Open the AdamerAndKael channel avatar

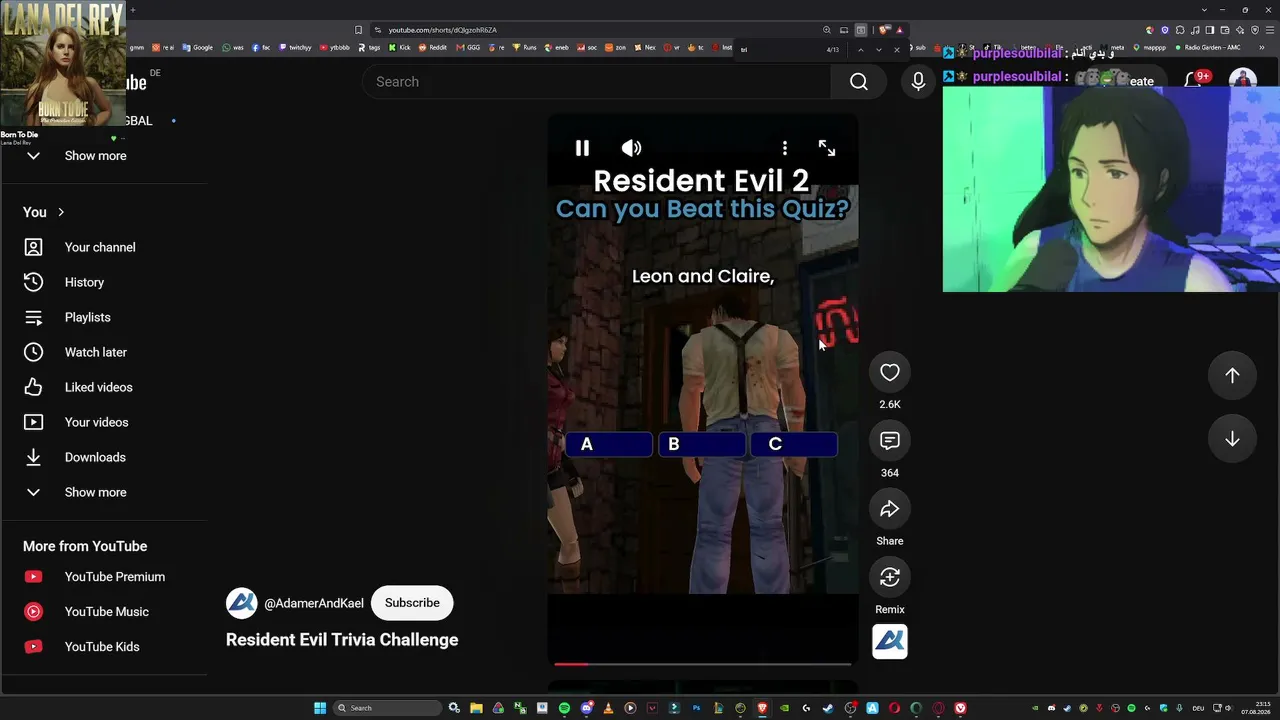242,603
